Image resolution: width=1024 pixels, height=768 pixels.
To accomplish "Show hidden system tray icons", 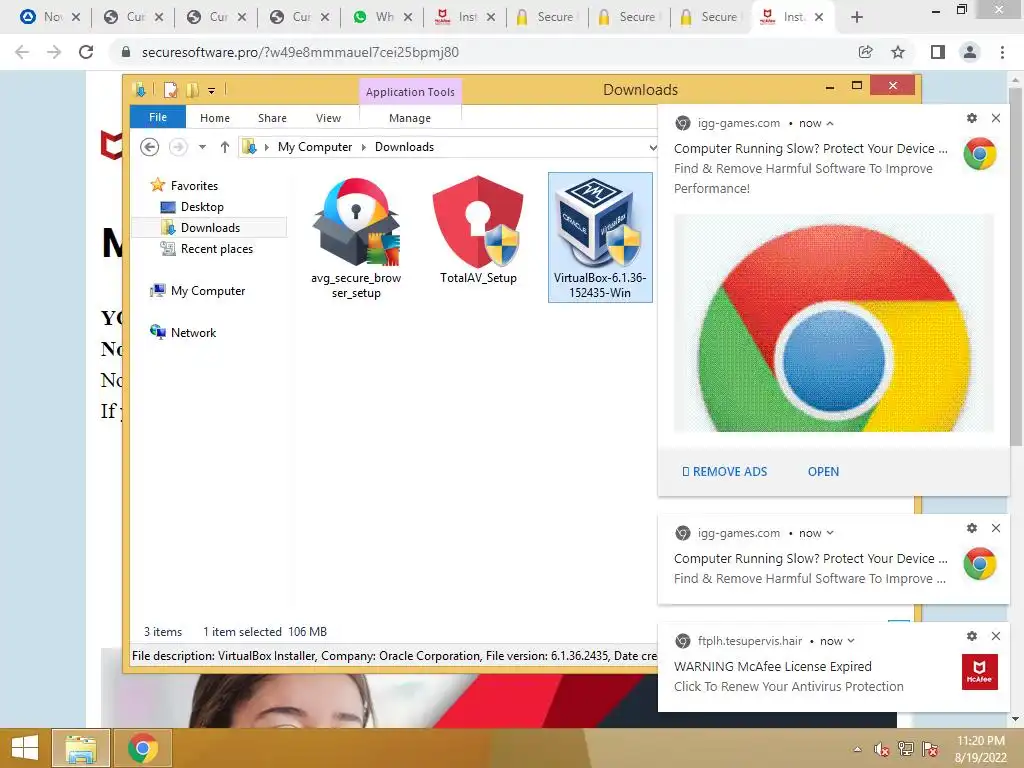I will (x=857, y=749).
